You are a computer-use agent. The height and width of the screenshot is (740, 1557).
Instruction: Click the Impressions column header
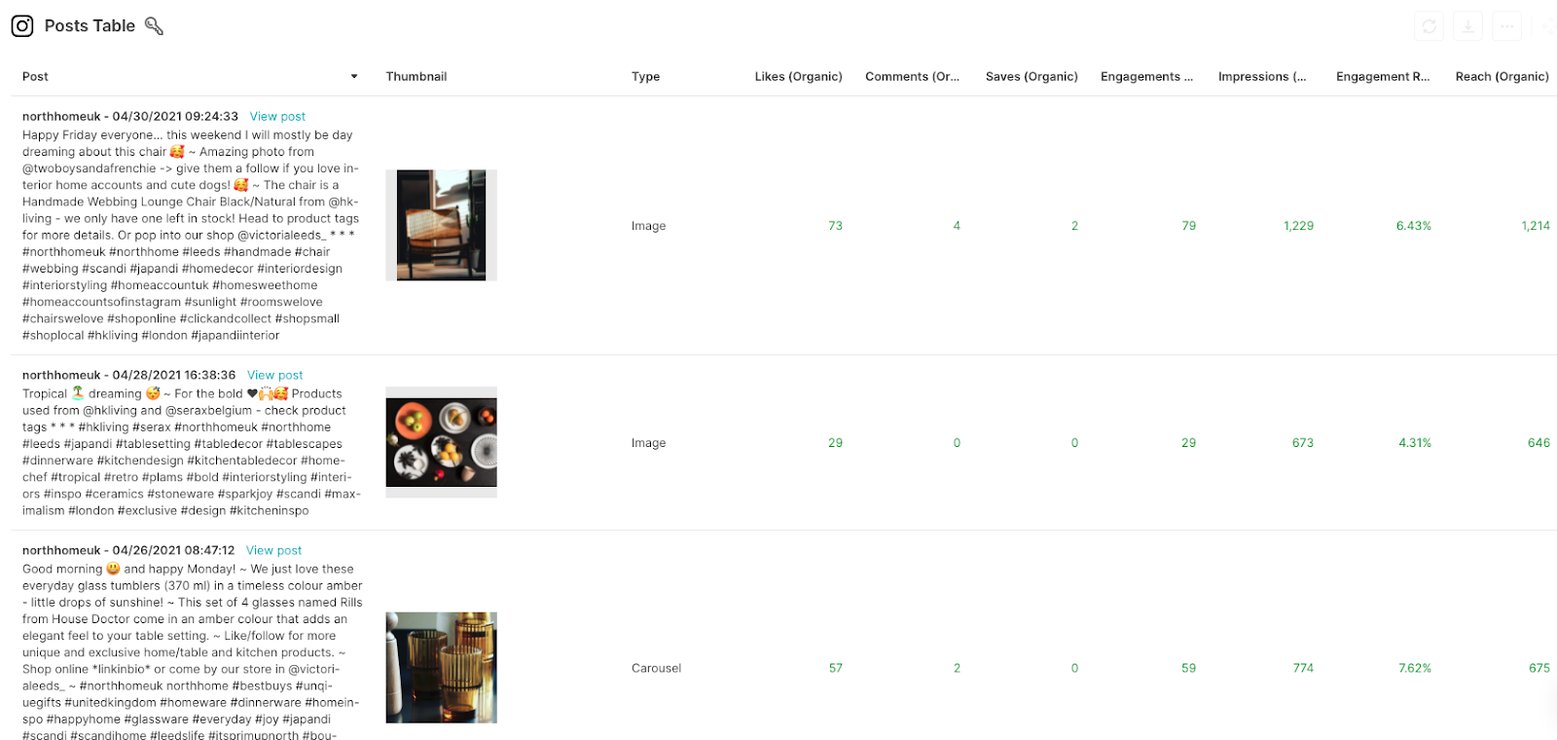1262,76
